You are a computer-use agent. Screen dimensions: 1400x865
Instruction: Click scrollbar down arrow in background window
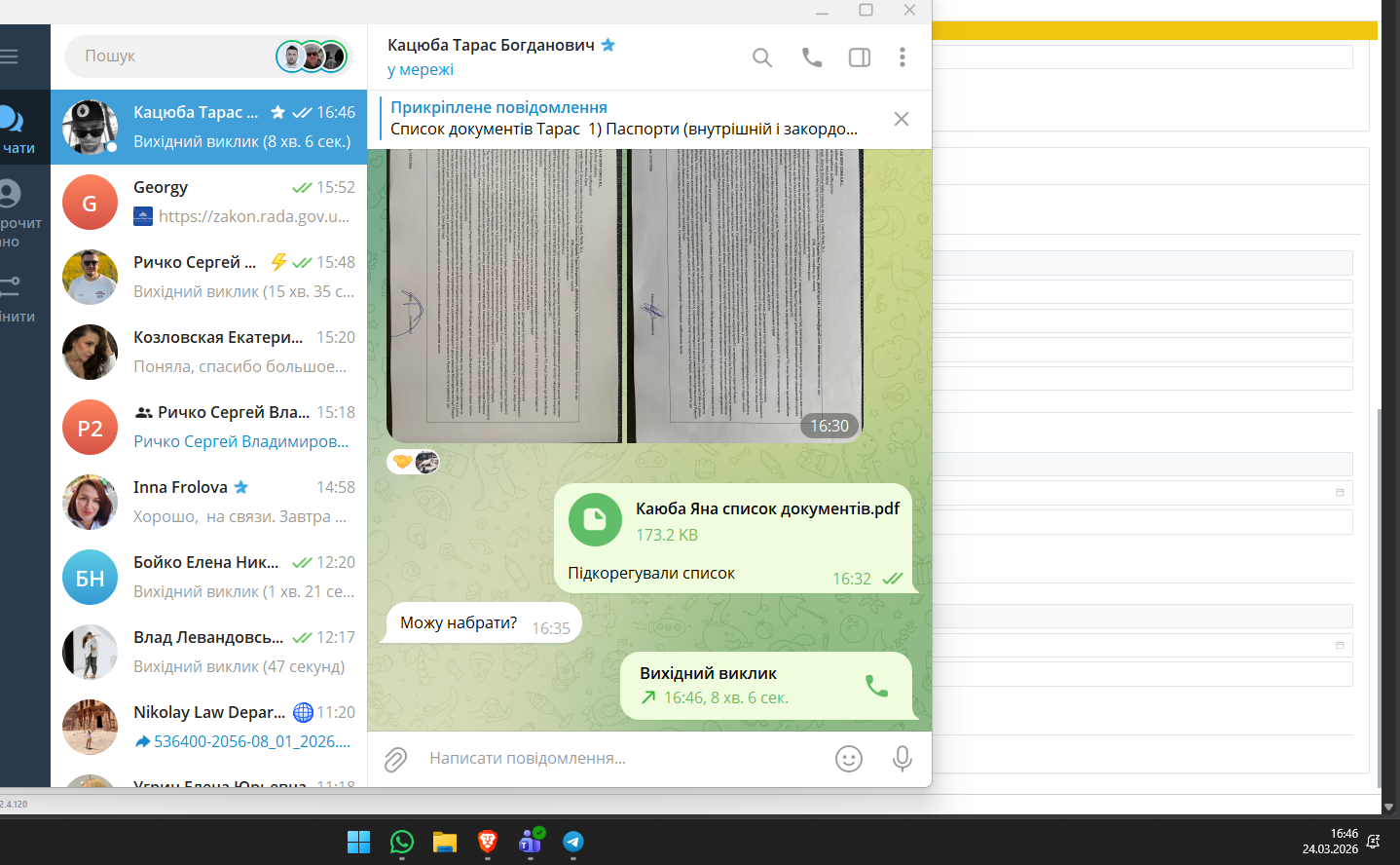click(x=1389, y=807)
